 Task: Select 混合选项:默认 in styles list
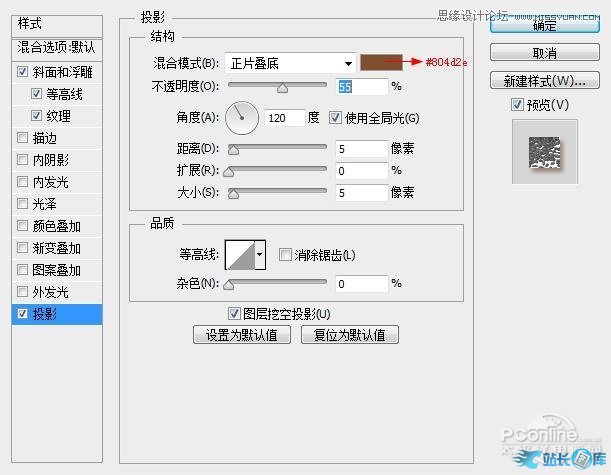(58, 47)
